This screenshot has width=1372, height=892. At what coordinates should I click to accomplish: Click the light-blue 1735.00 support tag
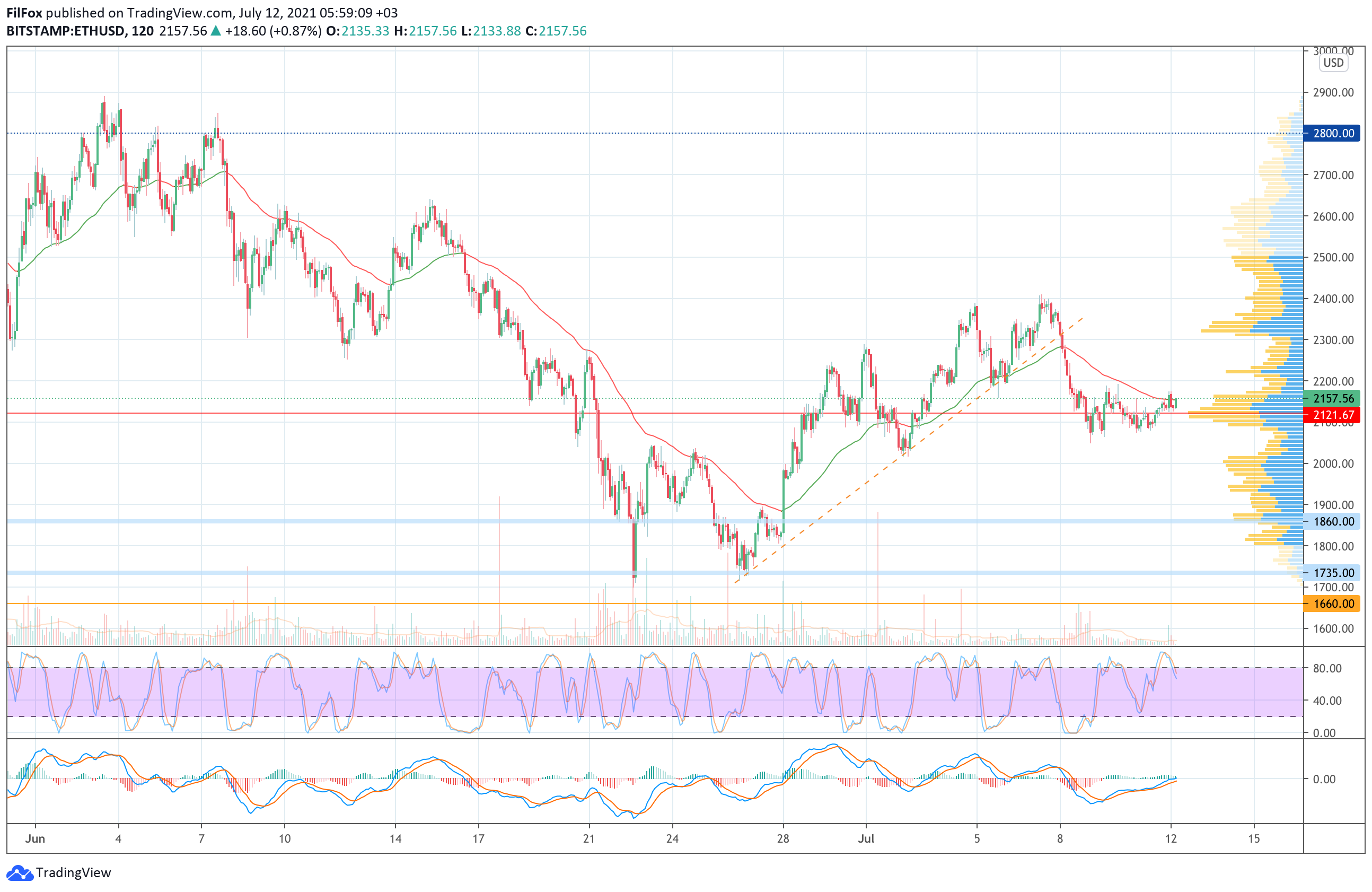coord(1333,573)
